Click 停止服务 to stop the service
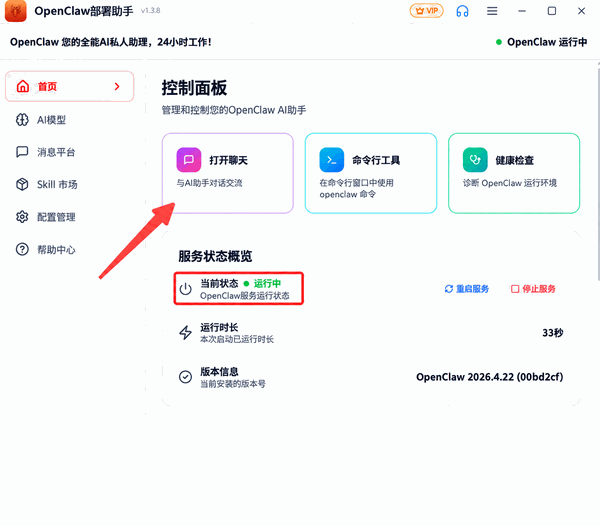The width and height of the screenshot is (600, 525). [x=533, y=289]
